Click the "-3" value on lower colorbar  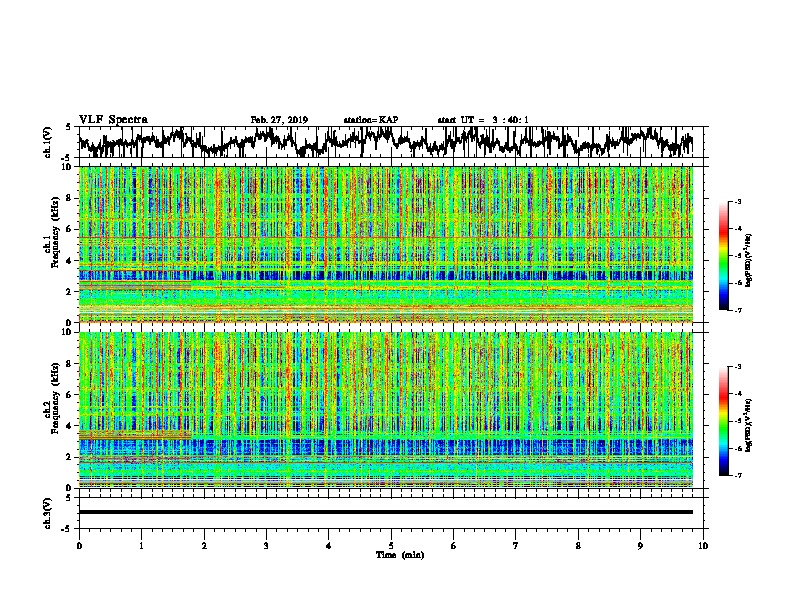pos(738,367)
